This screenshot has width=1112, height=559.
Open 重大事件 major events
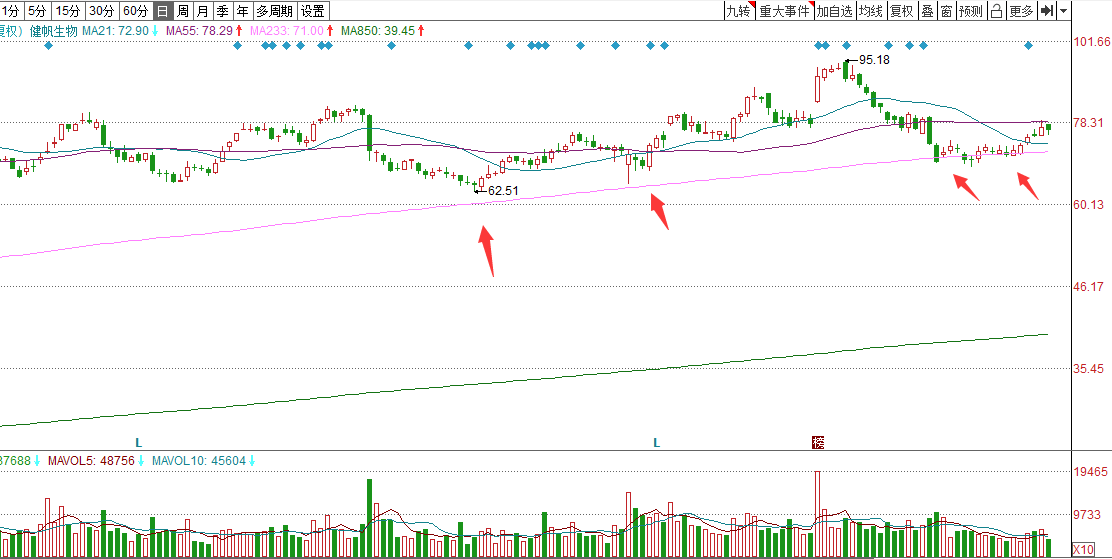coord(784,11)
